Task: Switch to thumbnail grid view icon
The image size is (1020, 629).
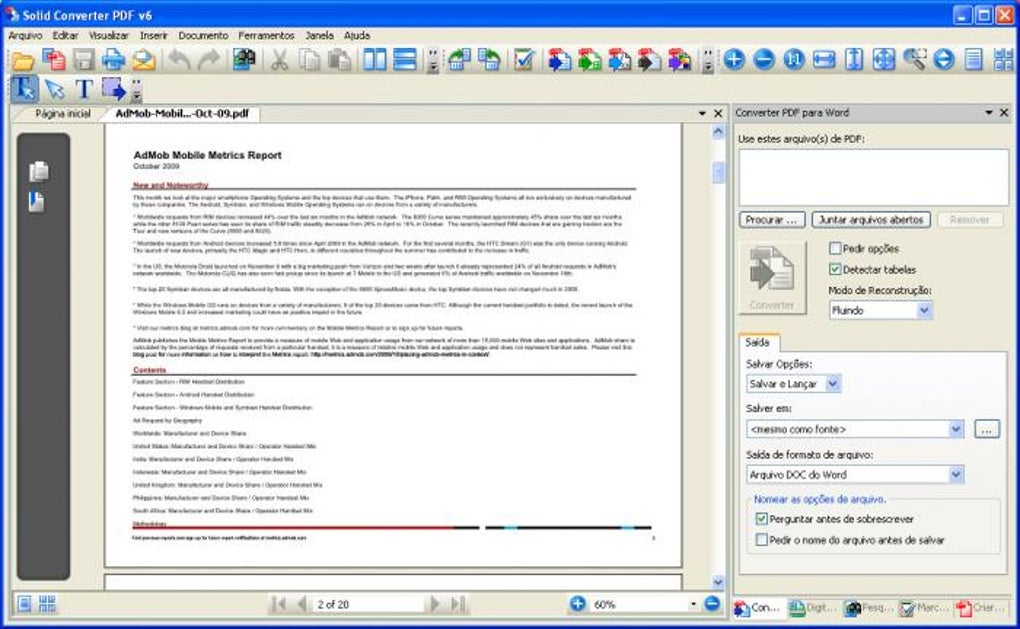Action: (47, 604)
